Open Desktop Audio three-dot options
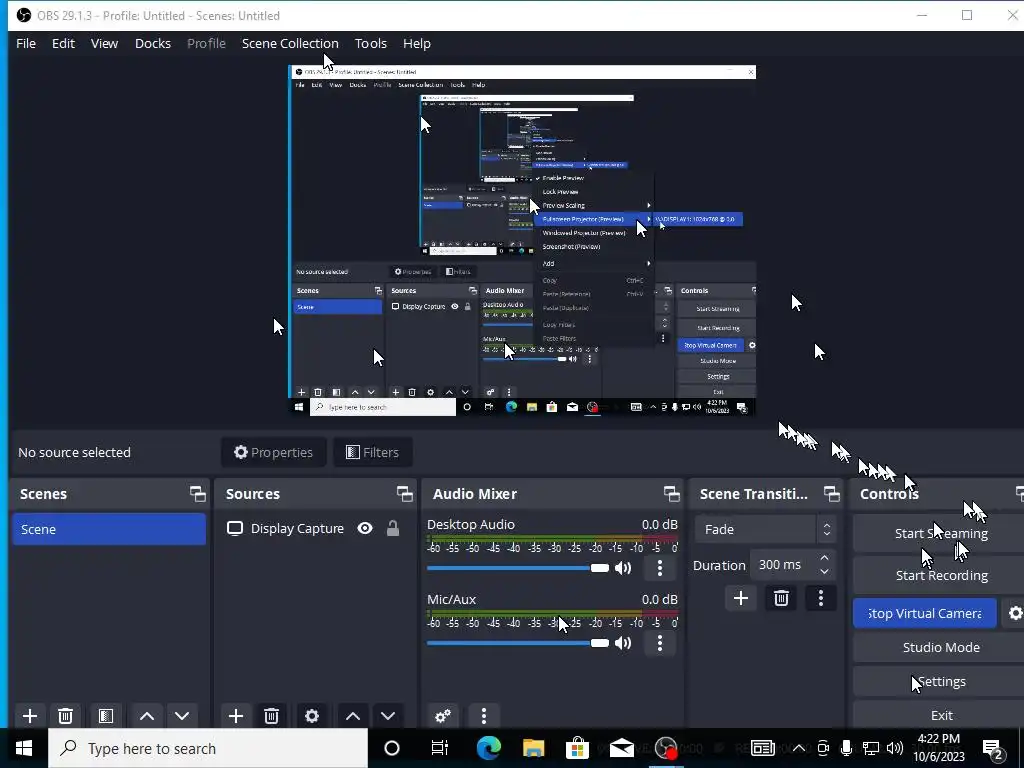This screenshot has height=768, width=1024. 660,568
